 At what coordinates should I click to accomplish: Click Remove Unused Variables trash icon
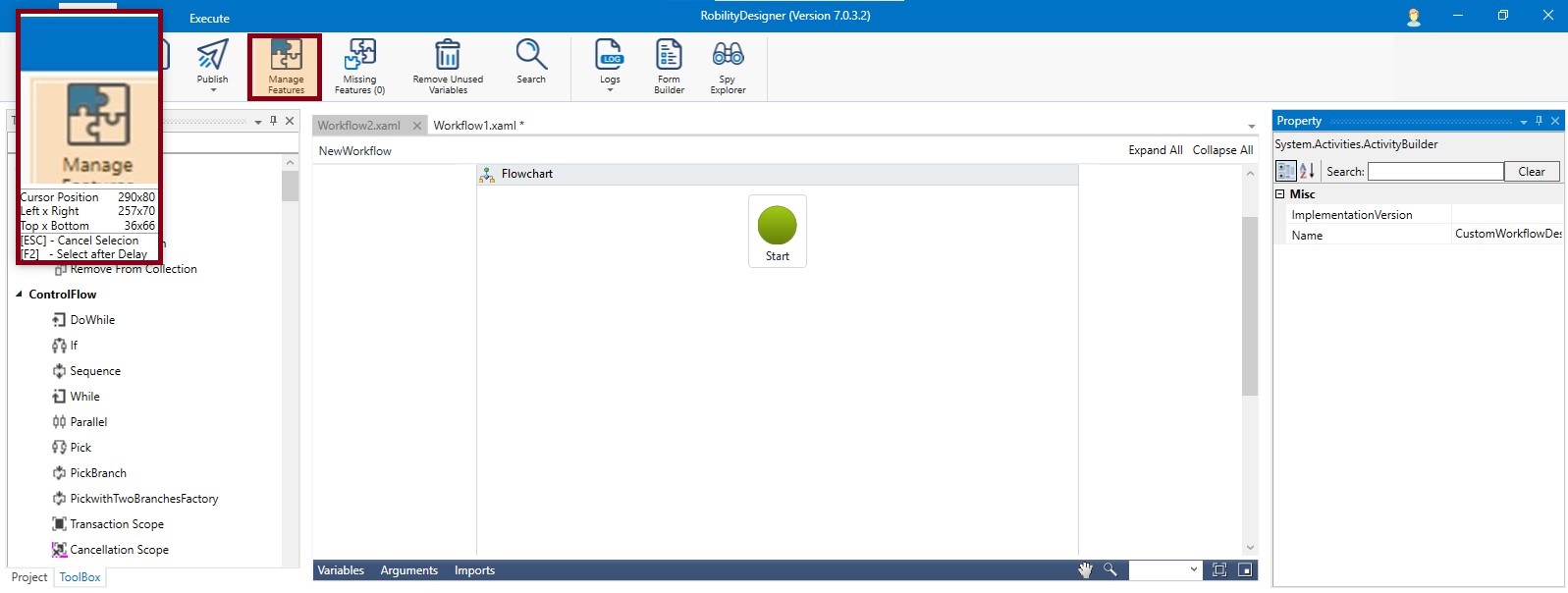pos(448,55)
